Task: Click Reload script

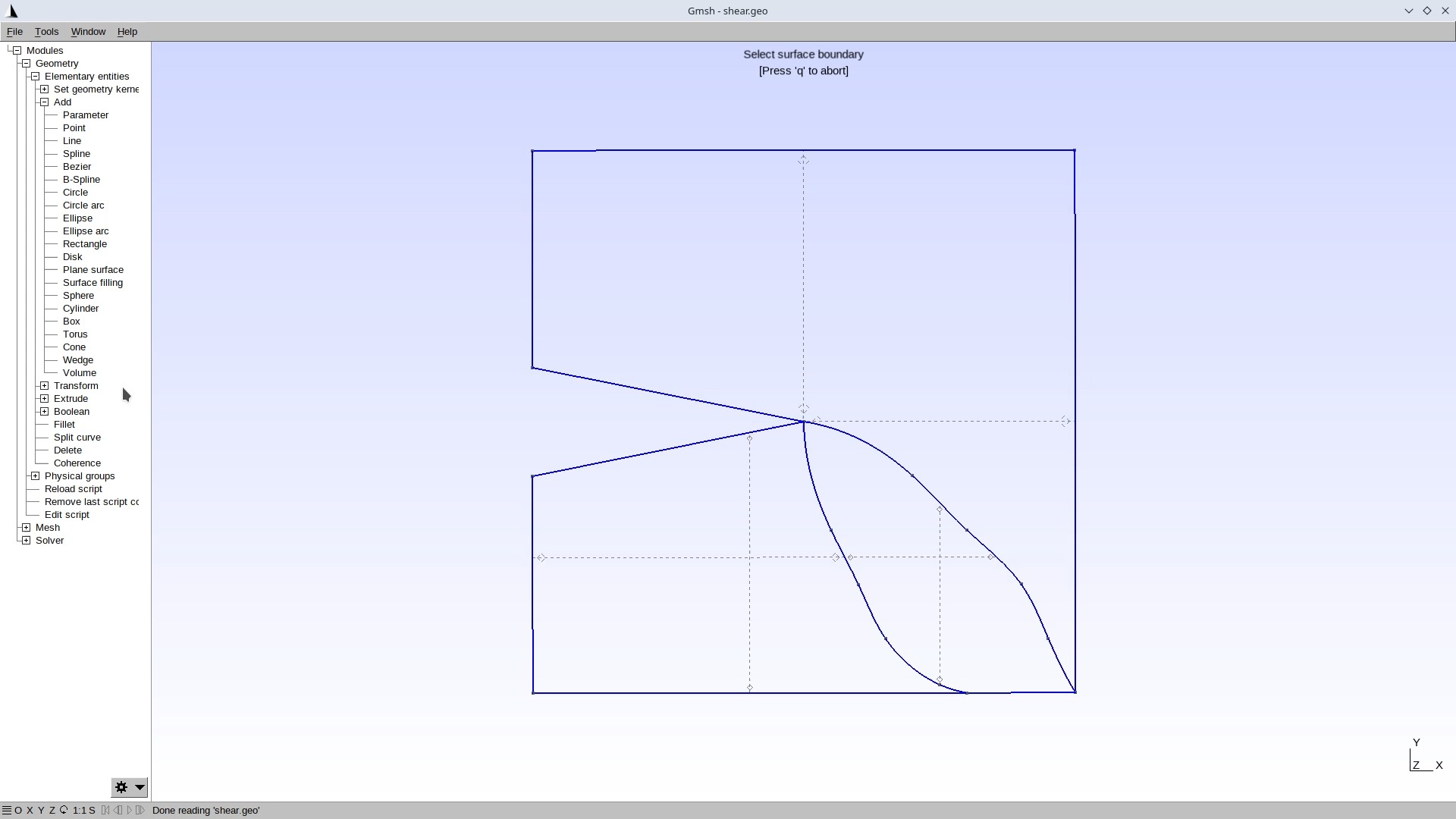Action: [74, 488]
